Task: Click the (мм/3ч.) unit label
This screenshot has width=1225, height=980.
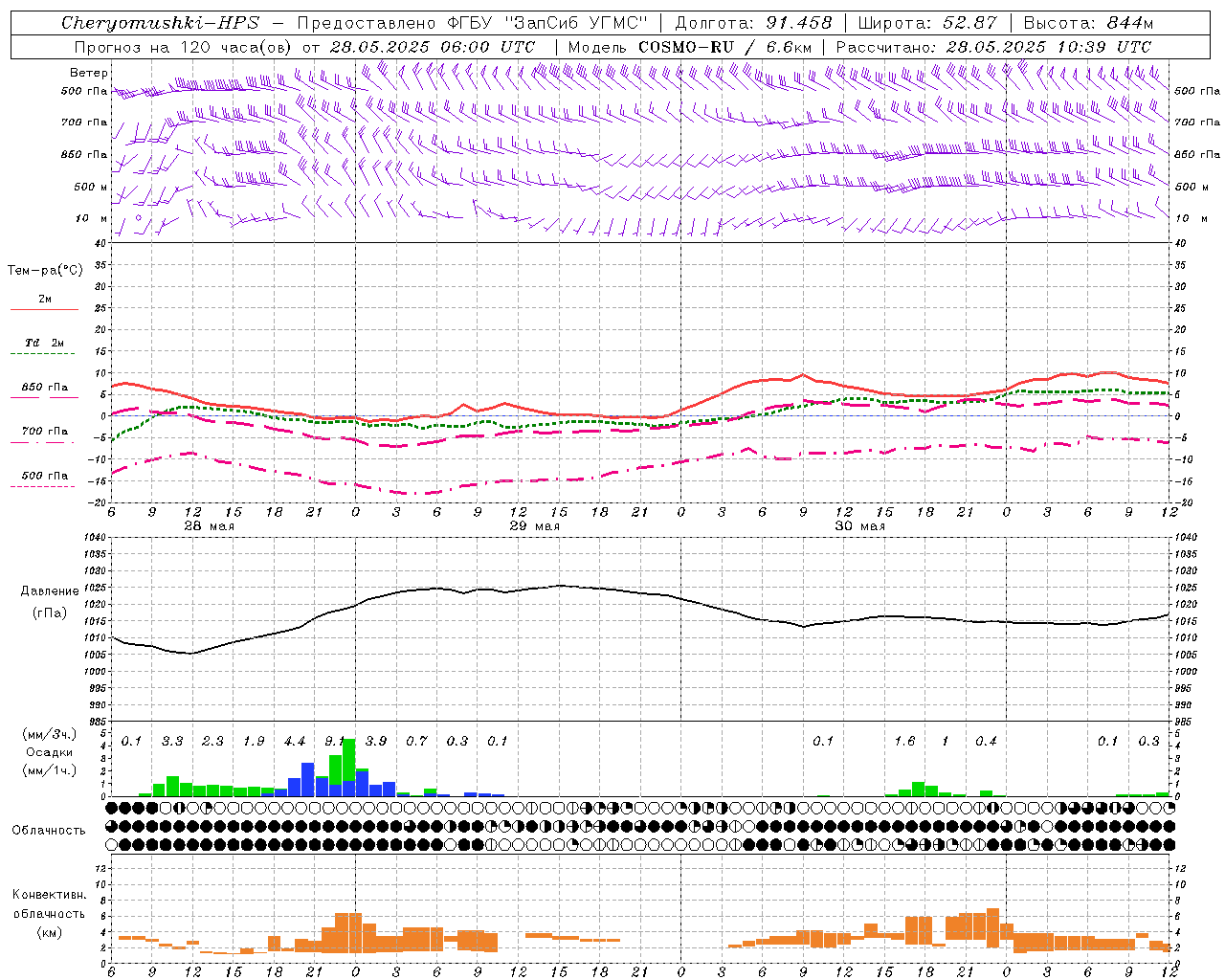Action: click(49, 734)
